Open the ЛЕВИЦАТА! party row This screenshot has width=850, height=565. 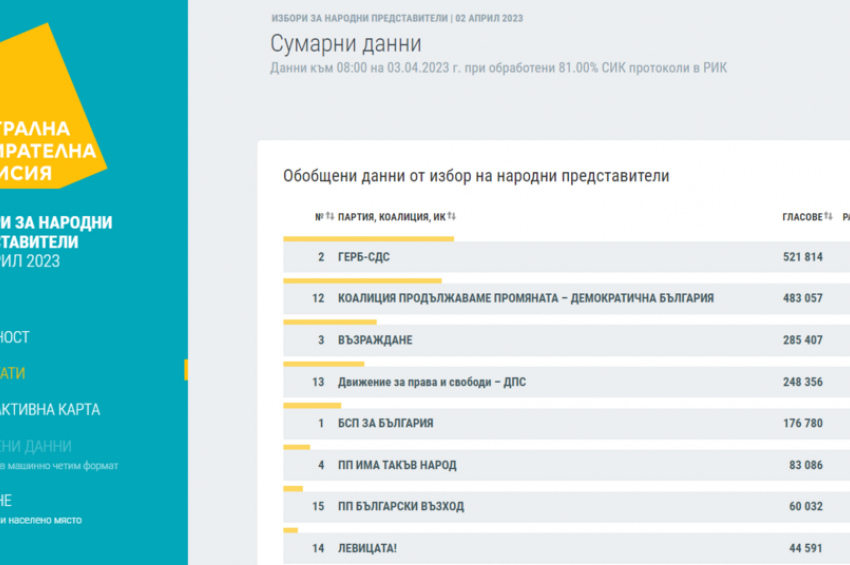[368, 548]
